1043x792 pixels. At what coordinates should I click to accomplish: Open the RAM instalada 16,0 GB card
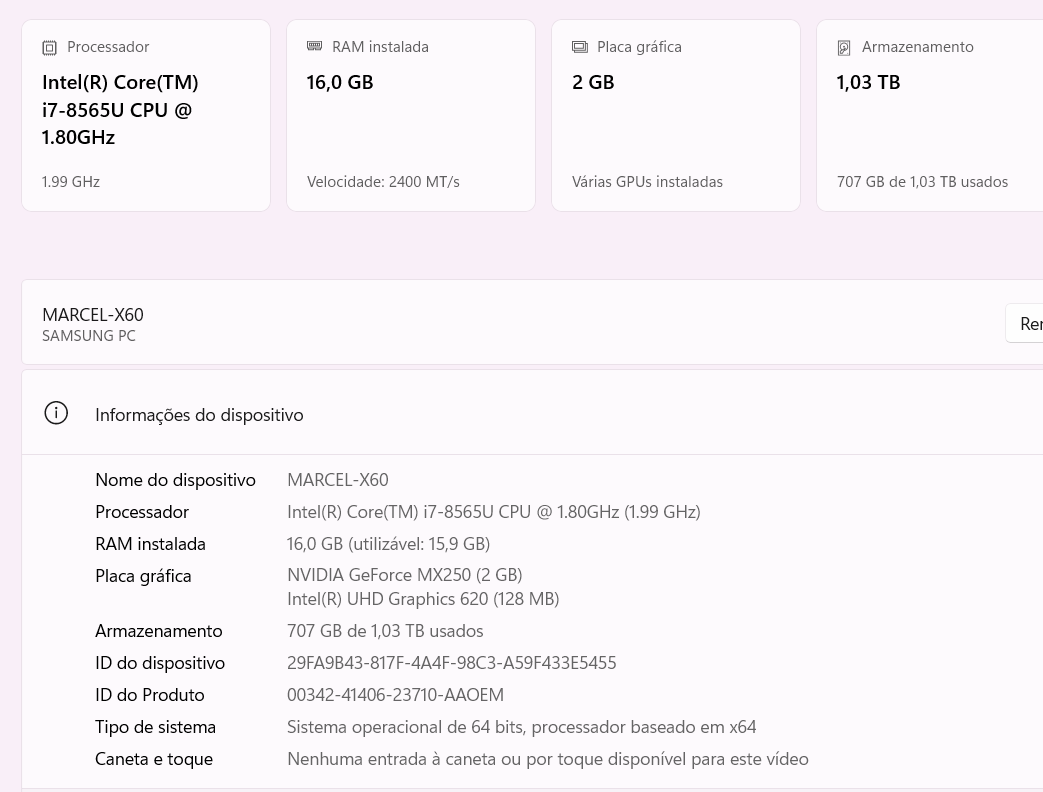pos(411,115)
